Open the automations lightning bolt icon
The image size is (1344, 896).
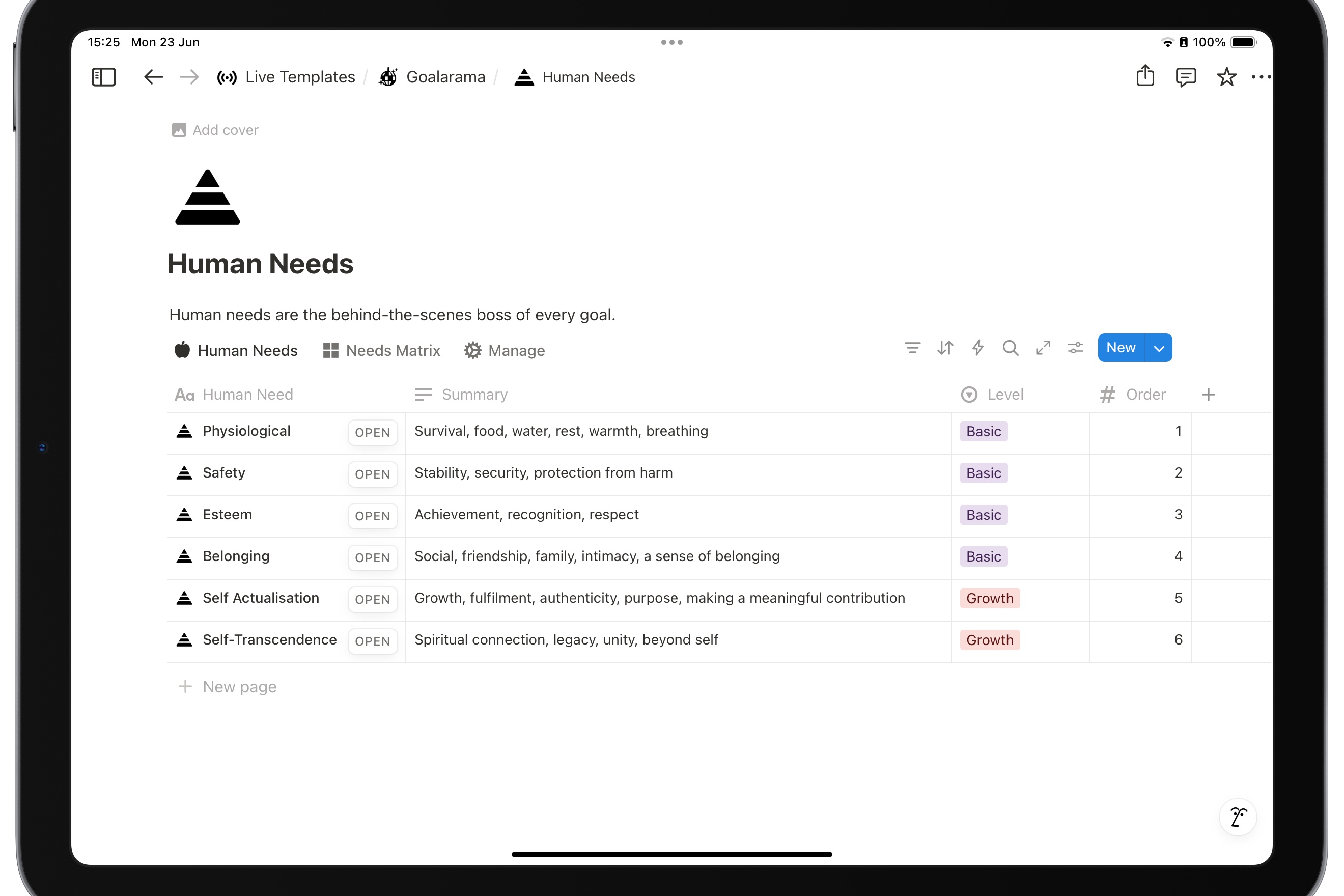coord(978,347)
